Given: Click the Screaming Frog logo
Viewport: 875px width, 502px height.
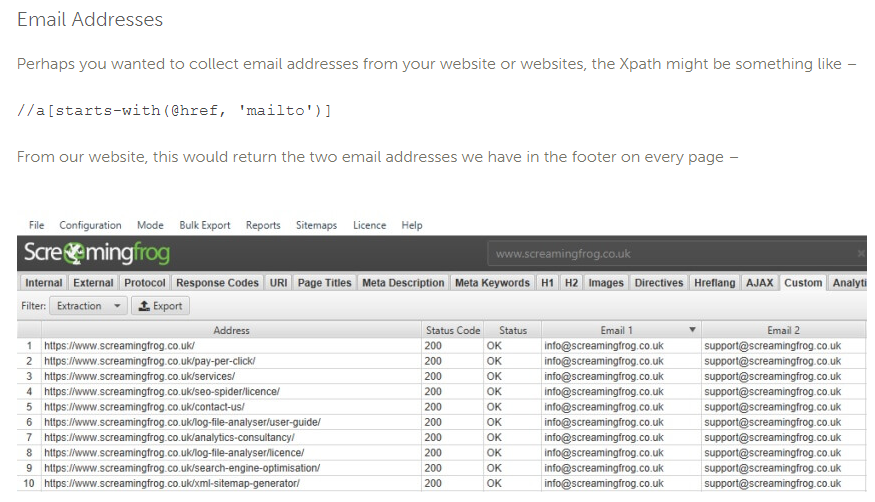Looking at the screenshot, I should (x=97, y=253).
